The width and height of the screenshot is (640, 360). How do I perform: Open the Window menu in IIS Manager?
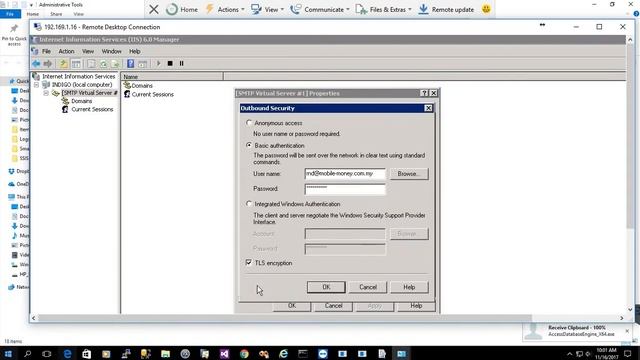(x=111, y=51)
